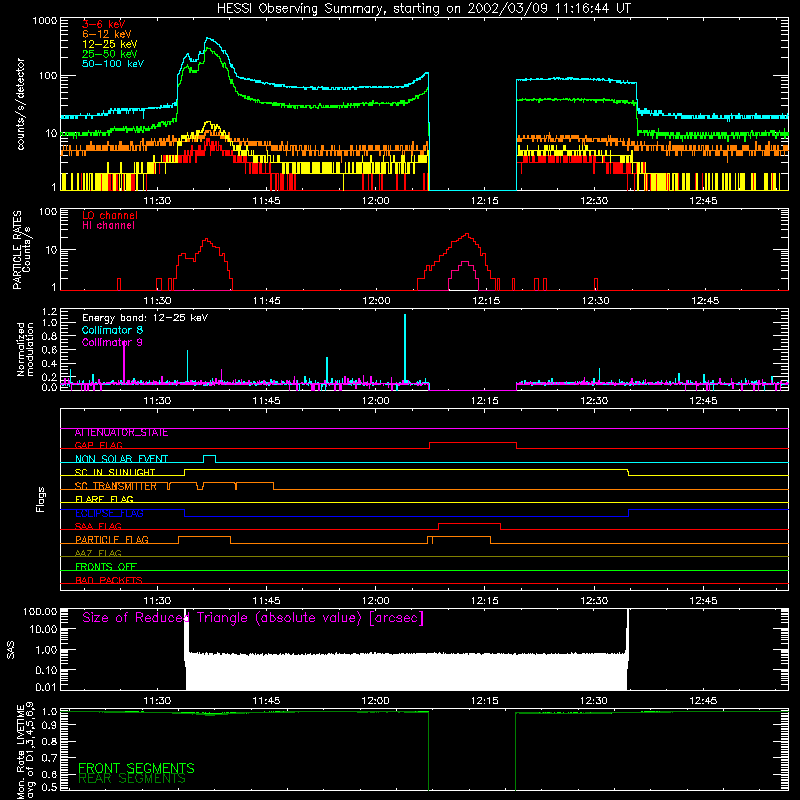
Task: Click the ECLIPSE_FLAG label
Action: click(109, 513)
